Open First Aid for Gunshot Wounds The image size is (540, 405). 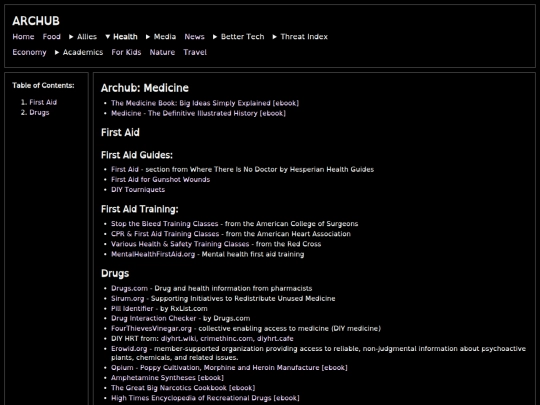(160, 179)
